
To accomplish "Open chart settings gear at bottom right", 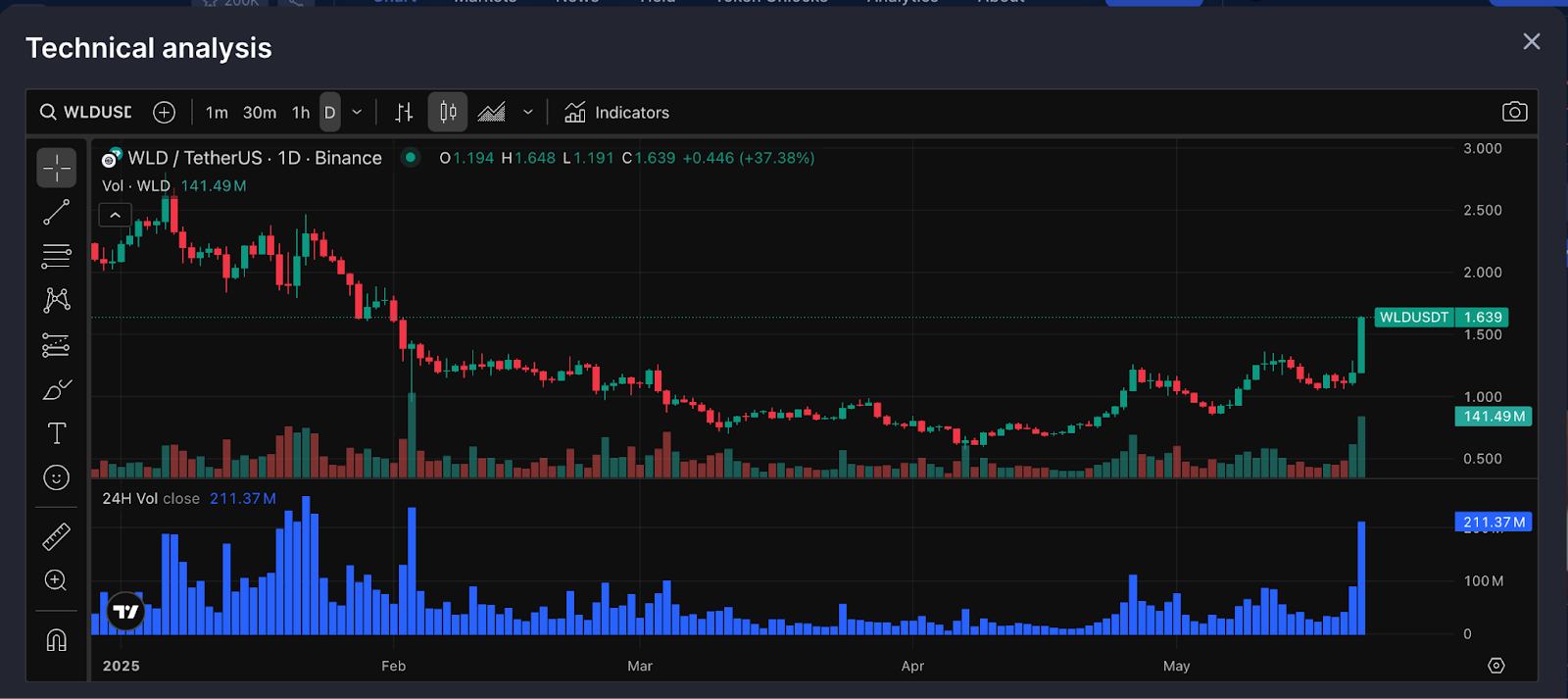I will point(1496,666).
